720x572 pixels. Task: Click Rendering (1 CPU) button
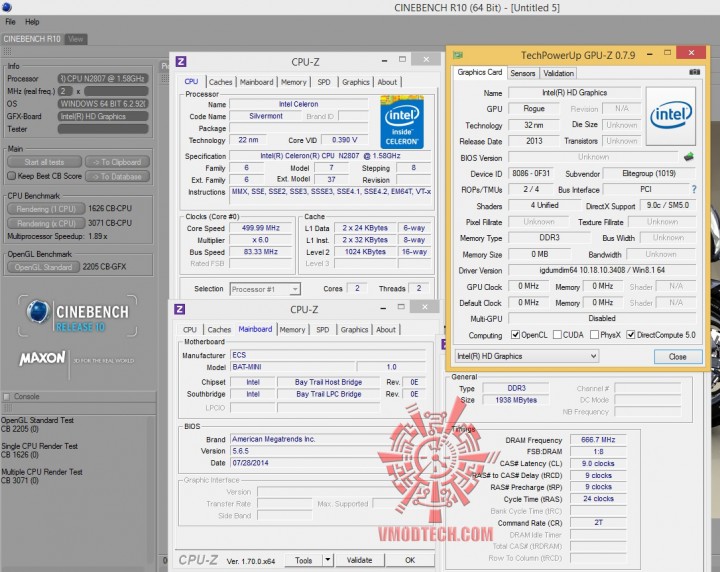pyautogui.click(x=46, y=209)
